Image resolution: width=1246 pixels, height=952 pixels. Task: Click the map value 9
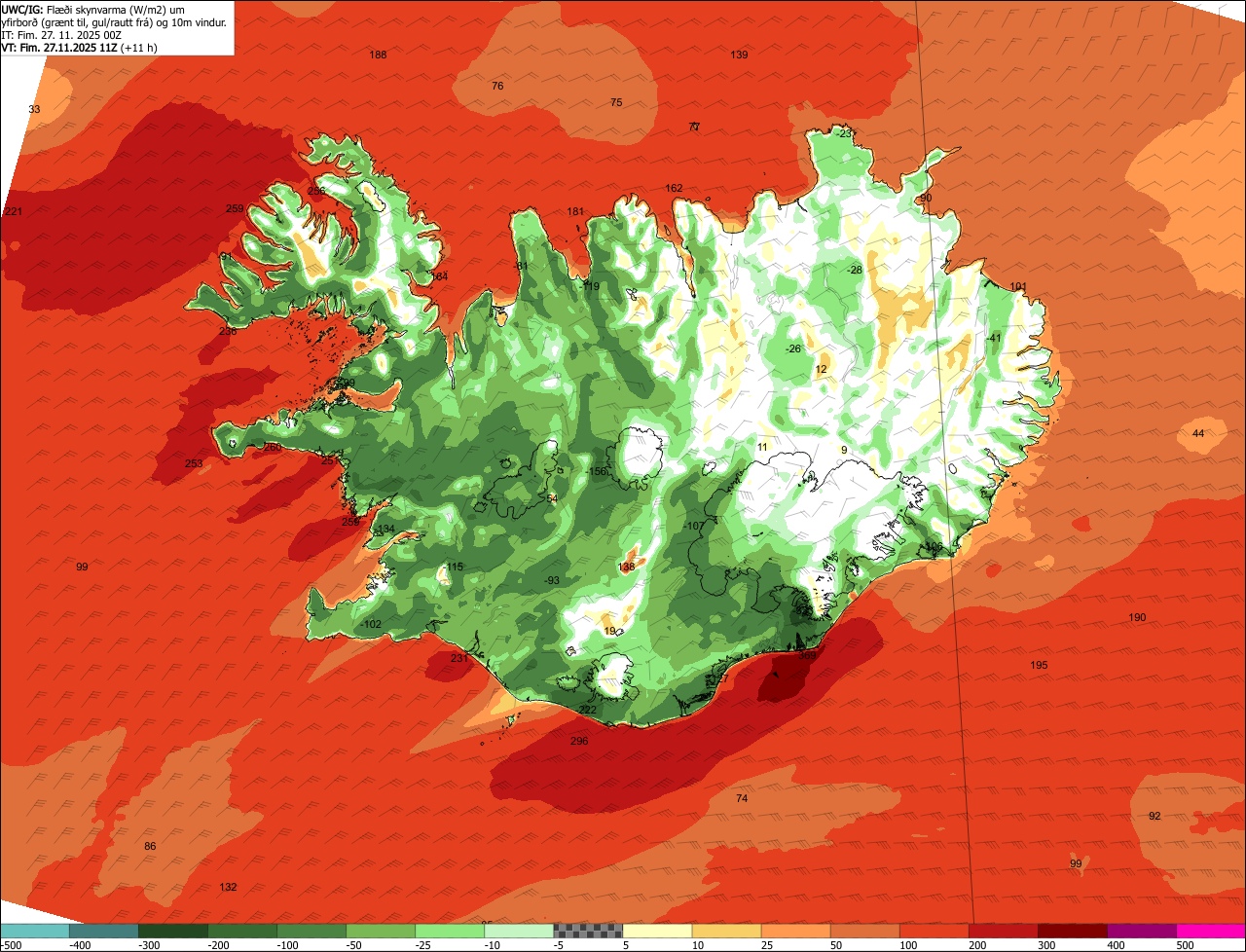pos(844,449)
